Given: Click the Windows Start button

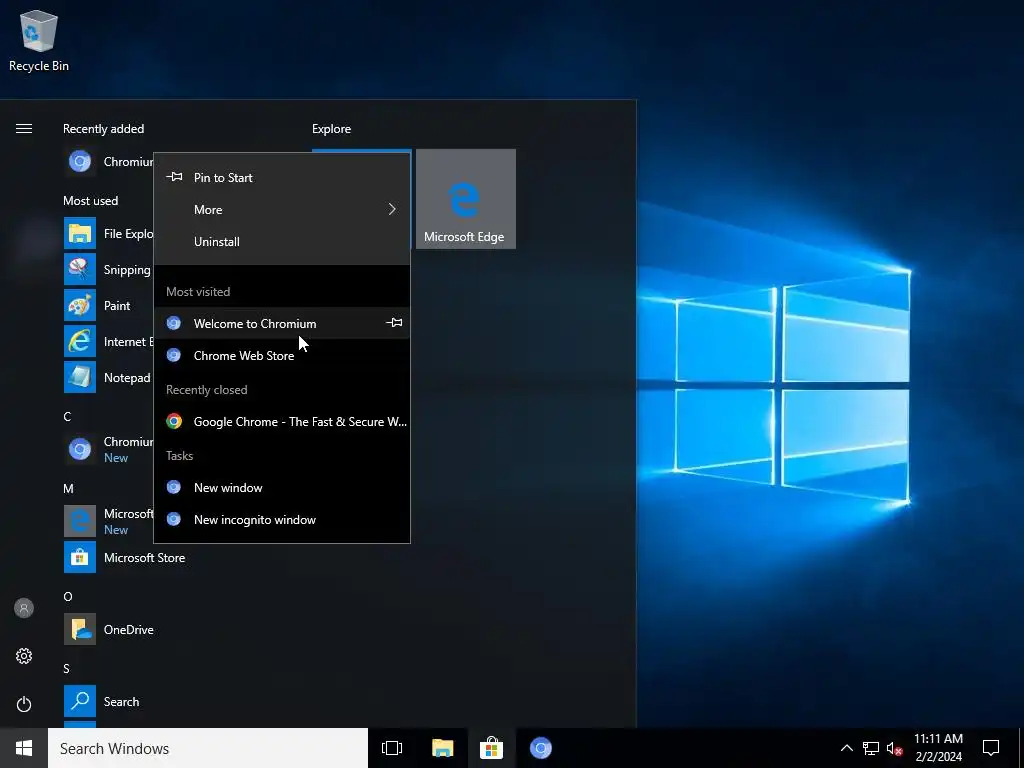Looking at the screenshot, I should pyautogui.click(x=24, y=748).
